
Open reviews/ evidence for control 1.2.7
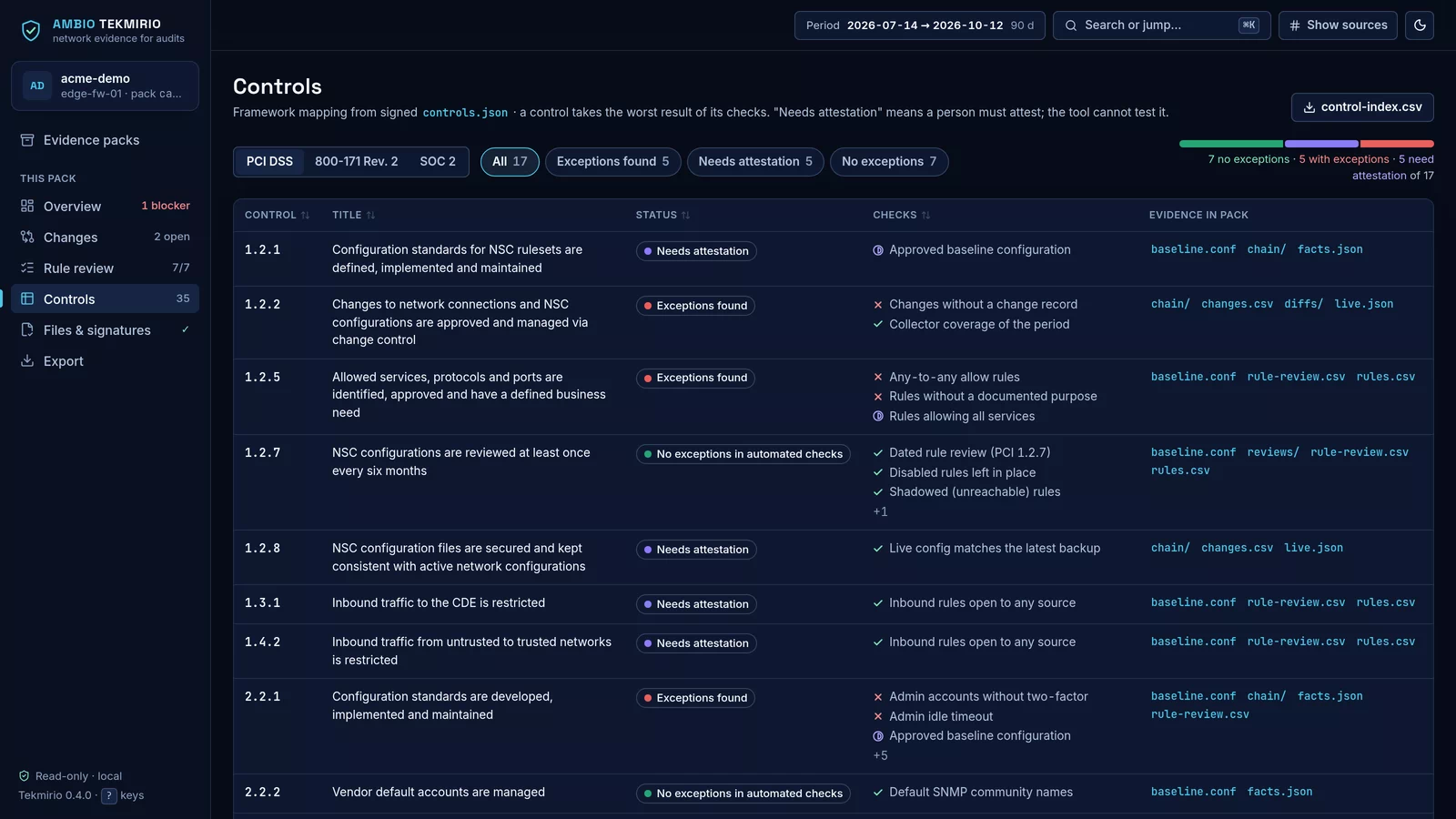tap(1273, 452)
